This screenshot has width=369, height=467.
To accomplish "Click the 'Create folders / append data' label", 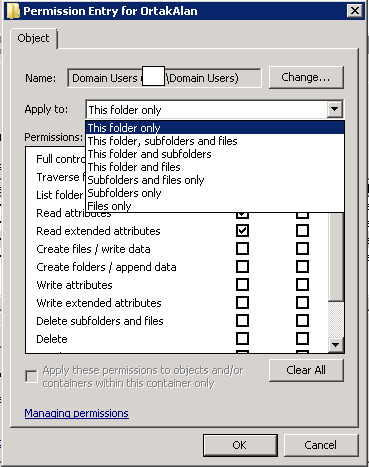I will point(106,267).
